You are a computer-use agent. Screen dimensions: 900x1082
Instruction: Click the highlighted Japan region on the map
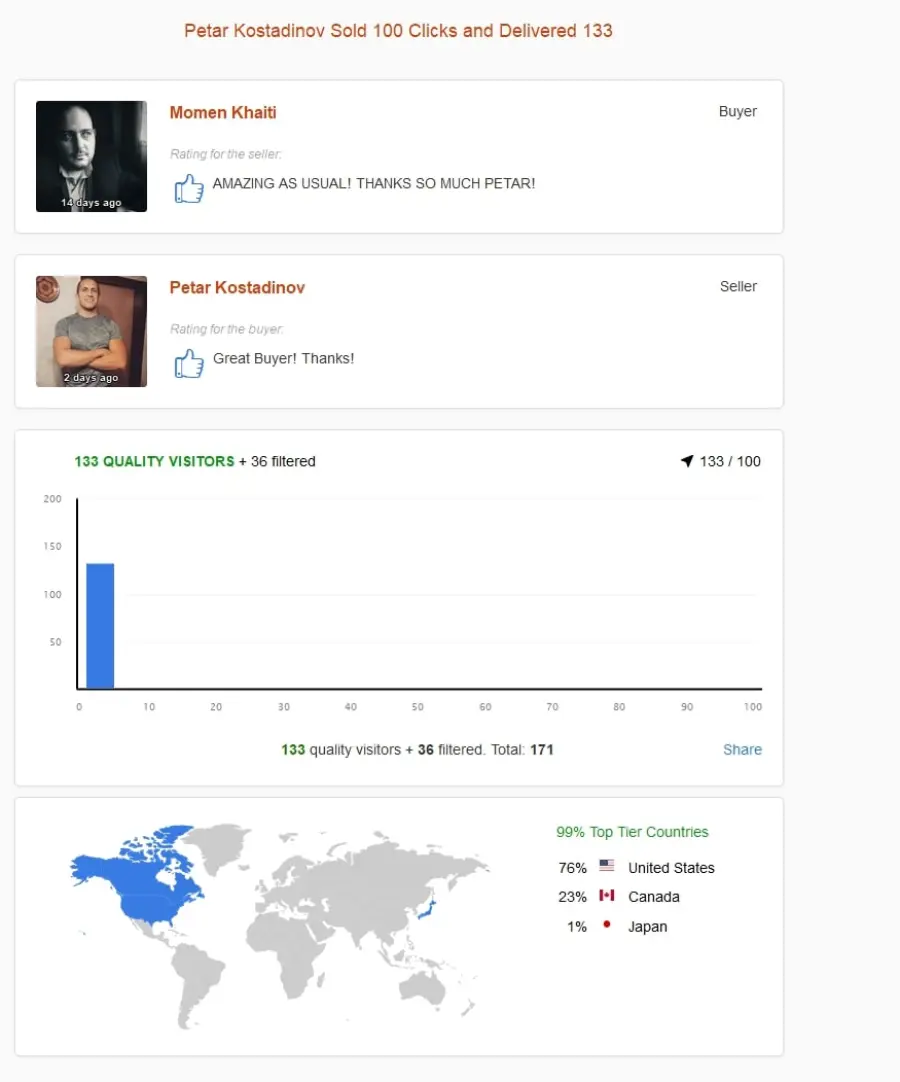point(427,910)
